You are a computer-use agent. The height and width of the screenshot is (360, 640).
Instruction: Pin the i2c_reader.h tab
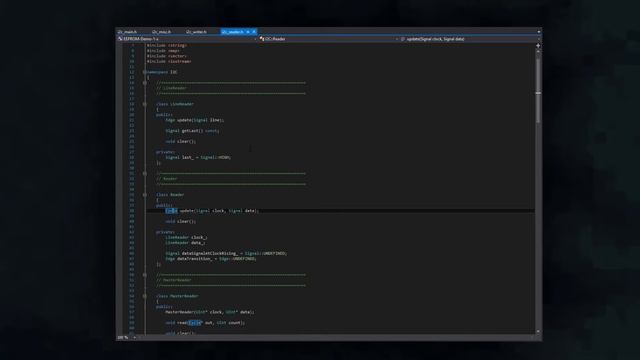tap(248, 32)
